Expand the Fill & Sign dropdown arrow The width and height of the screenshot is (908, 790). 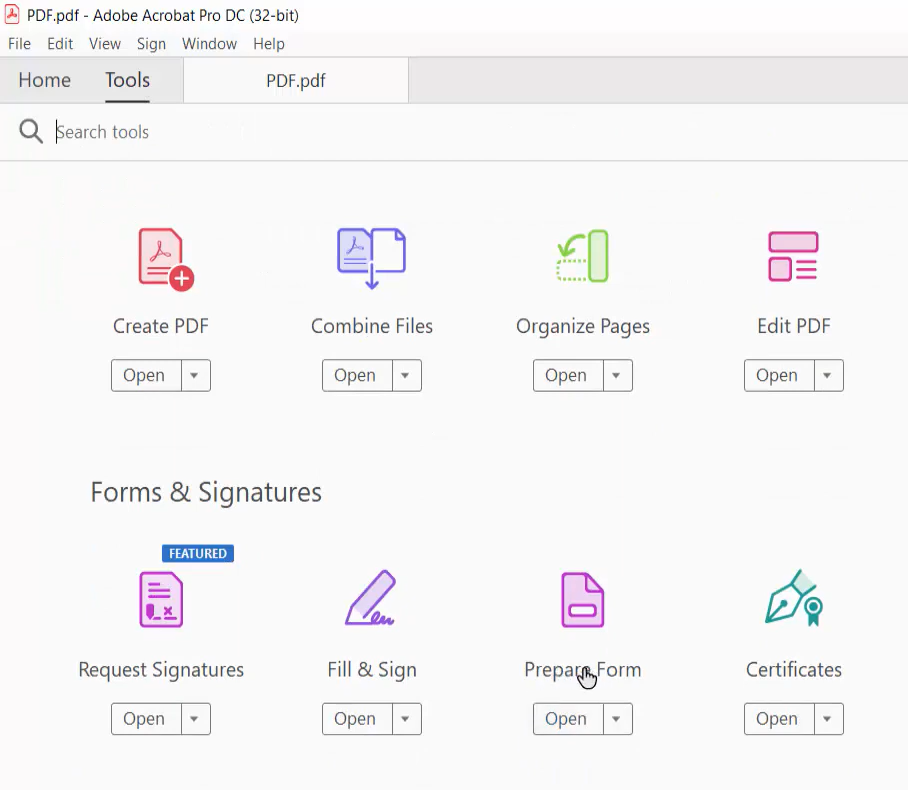pos(406,719)
